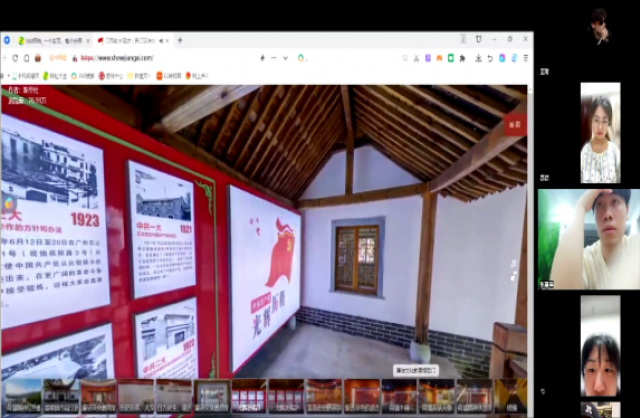Click the undo curved-arrow icon in toolbar

click(490, 58)
